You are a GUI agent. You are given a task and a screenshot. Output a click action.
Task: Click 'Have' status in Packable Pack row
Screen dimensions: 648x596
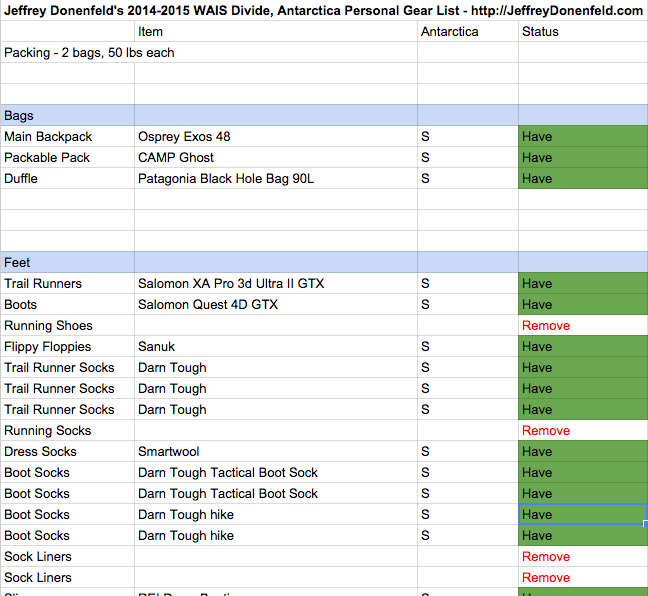click(583, 157)
